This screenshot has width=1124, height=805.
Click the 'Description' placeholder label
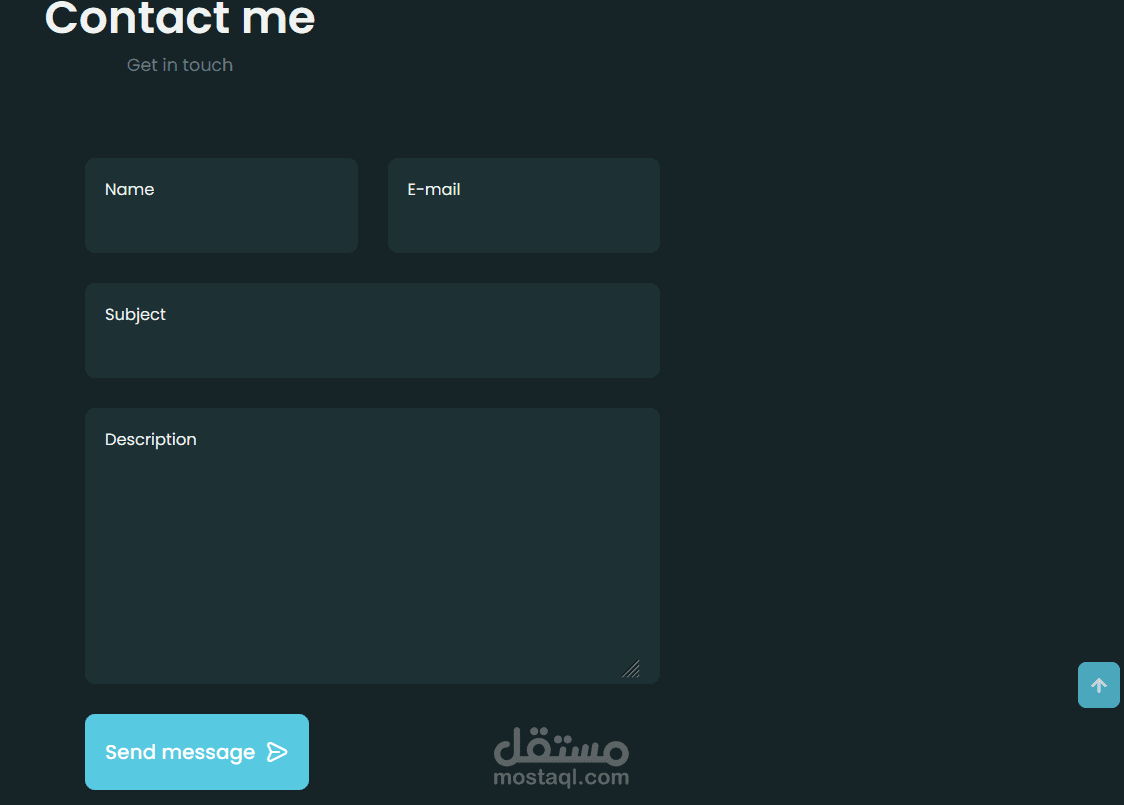(x=151, y=439)
